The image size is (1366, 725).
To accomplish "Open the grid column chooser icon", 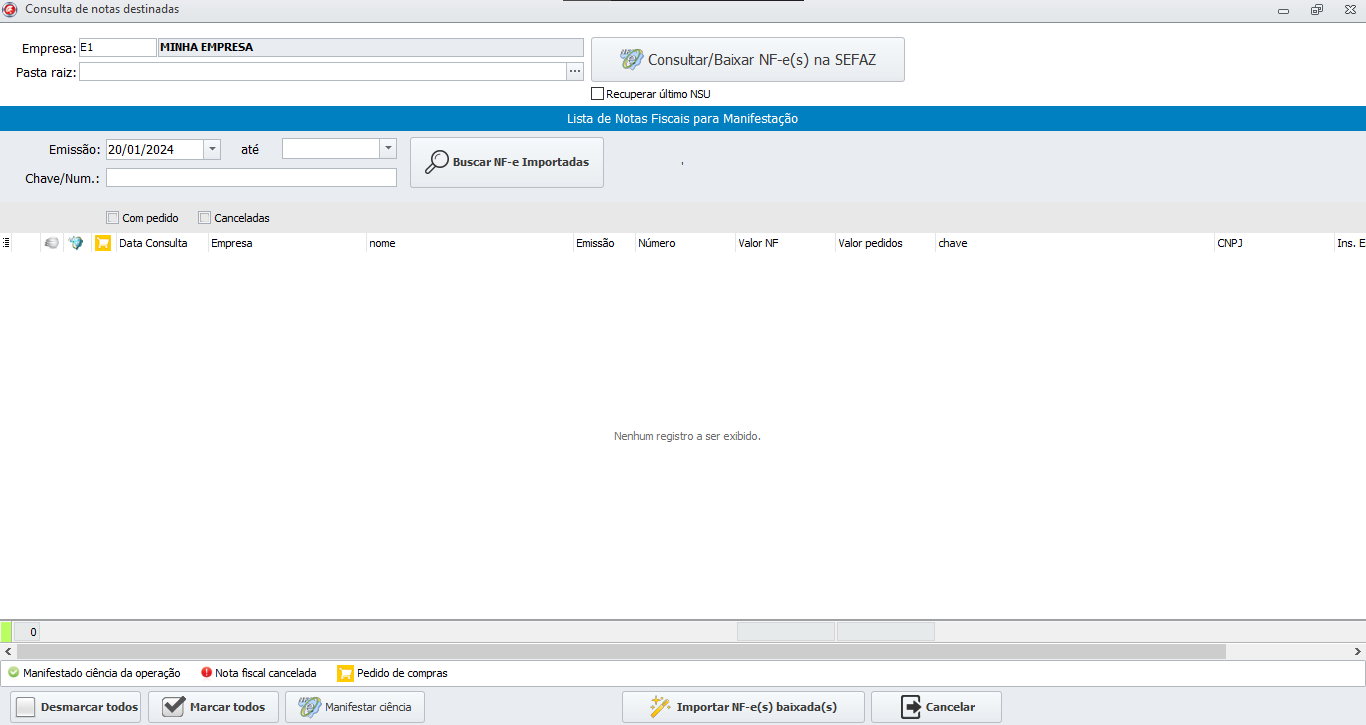I will (6, 243).
